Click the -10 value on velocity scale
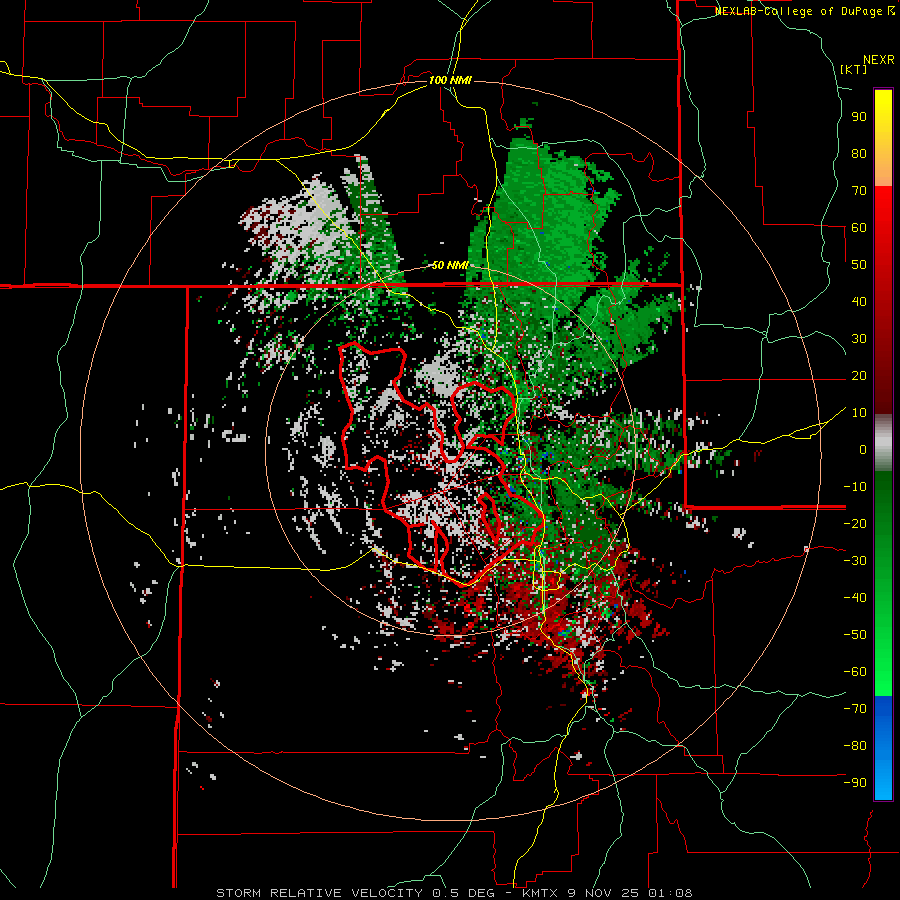The width and height of the screenshot is (900, 900). [x=855, y=487]
